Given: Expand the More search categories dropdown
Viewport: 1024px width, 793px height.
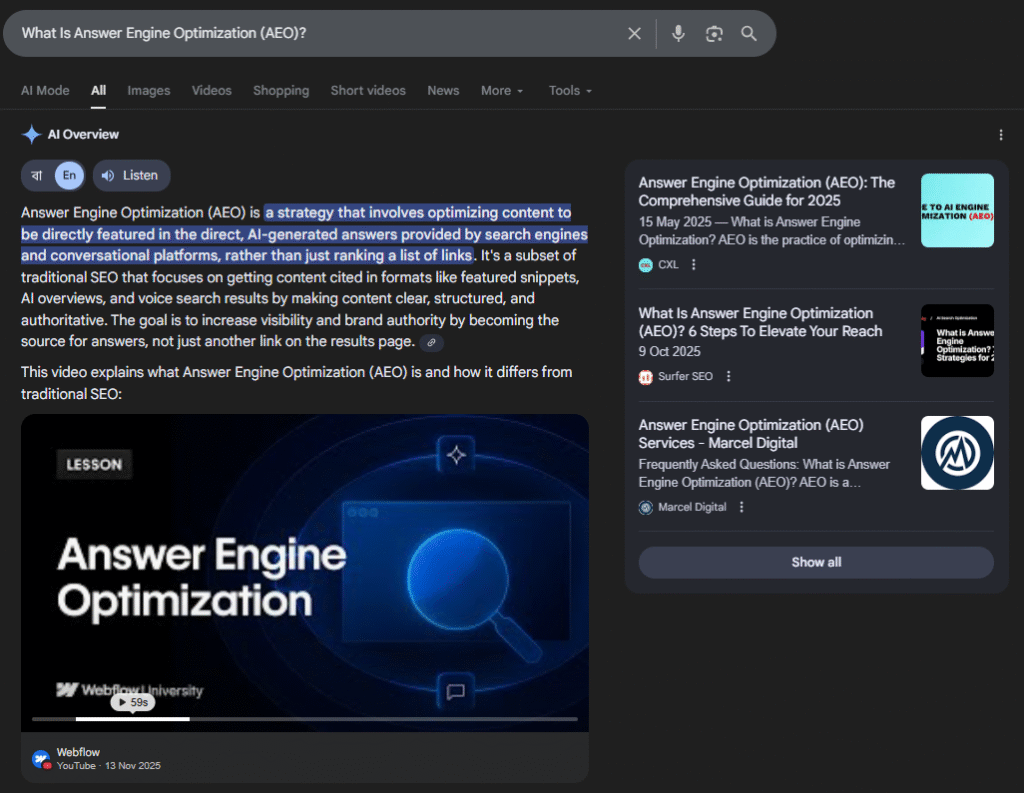Looking at the screenshot, I should (502, 90).
